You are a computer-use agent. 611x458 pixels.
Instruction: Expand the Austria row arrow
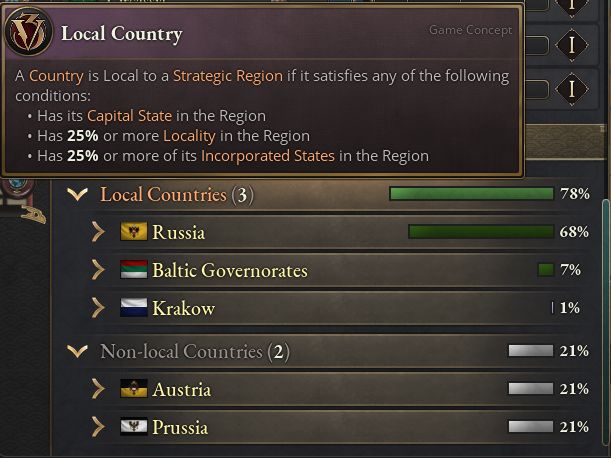point(98,389)
